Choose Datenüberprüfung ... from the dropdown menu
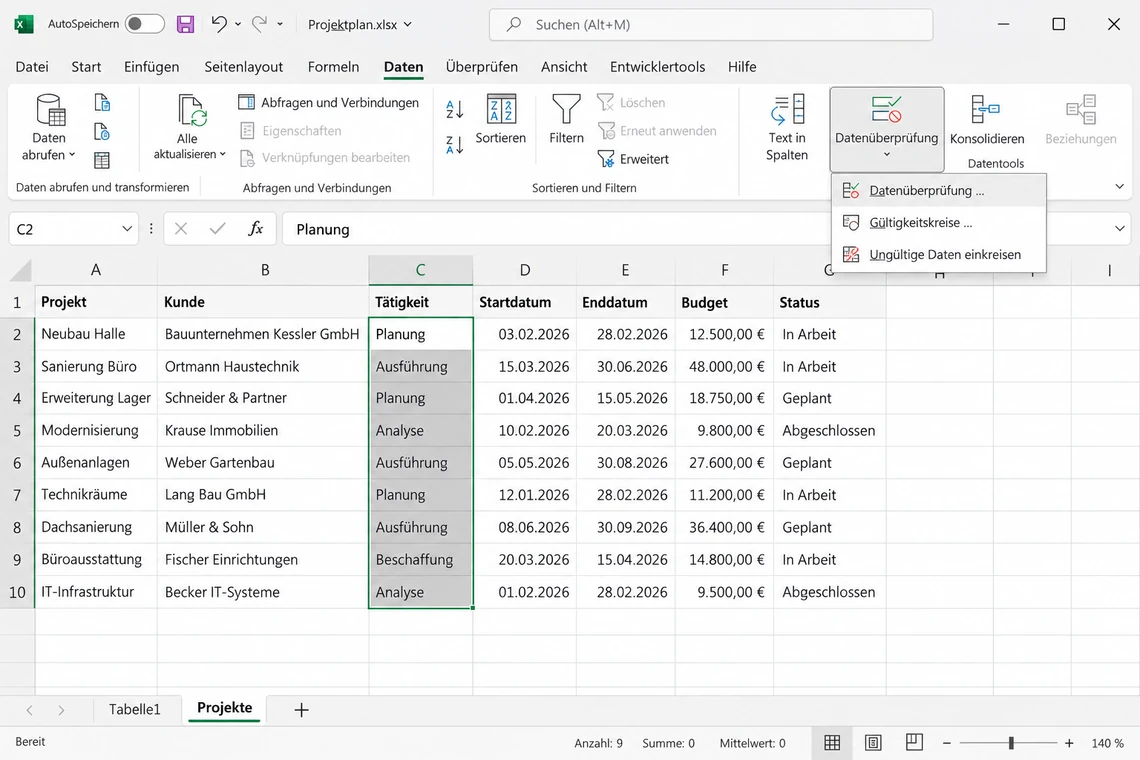Viewport: 1140px width, 760px height. click(x=939, y=191)
